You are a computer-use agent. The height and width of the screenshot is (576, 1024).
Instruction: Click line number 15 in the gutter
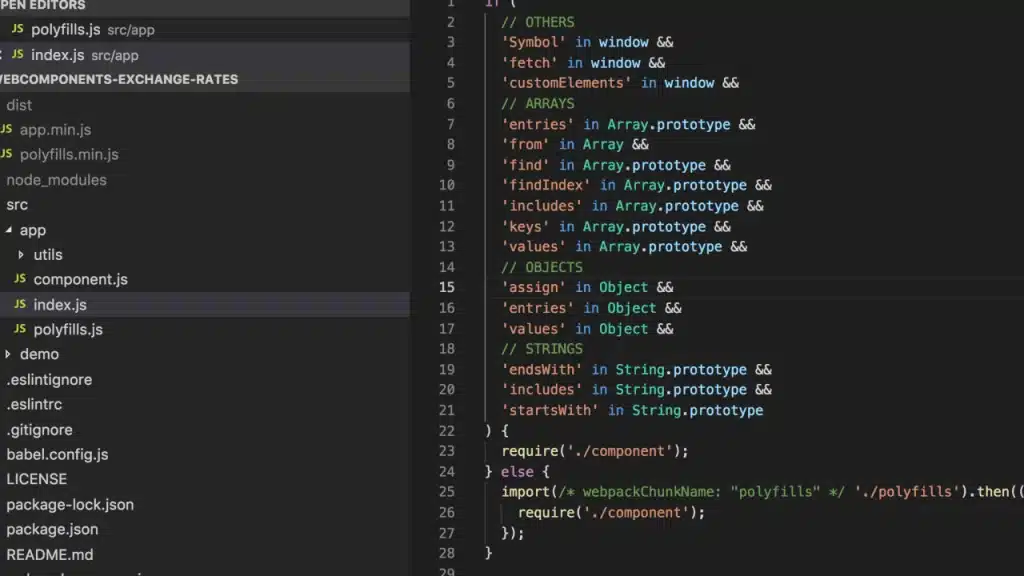click(446, 288)
